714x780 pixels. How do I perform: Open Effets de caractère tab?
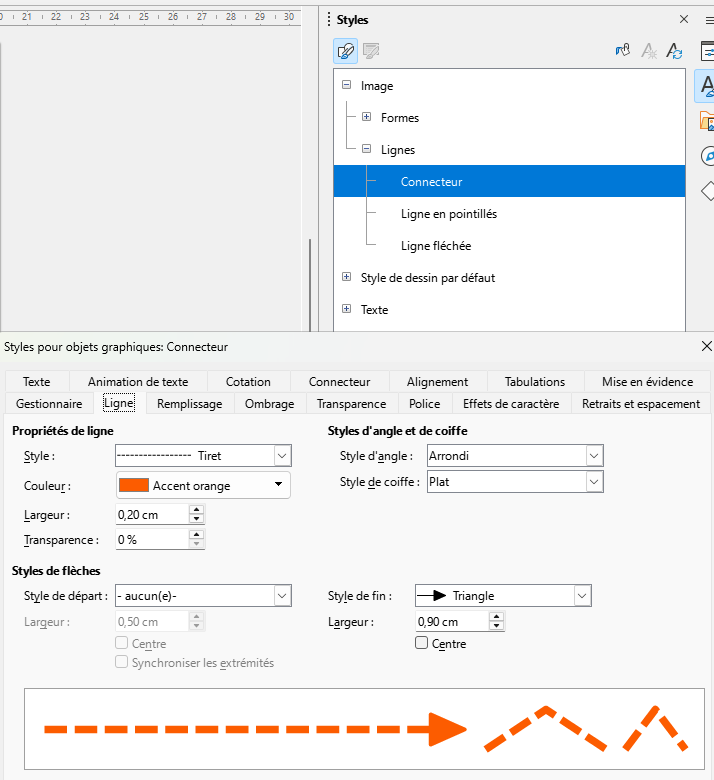[x=510, y=403]
